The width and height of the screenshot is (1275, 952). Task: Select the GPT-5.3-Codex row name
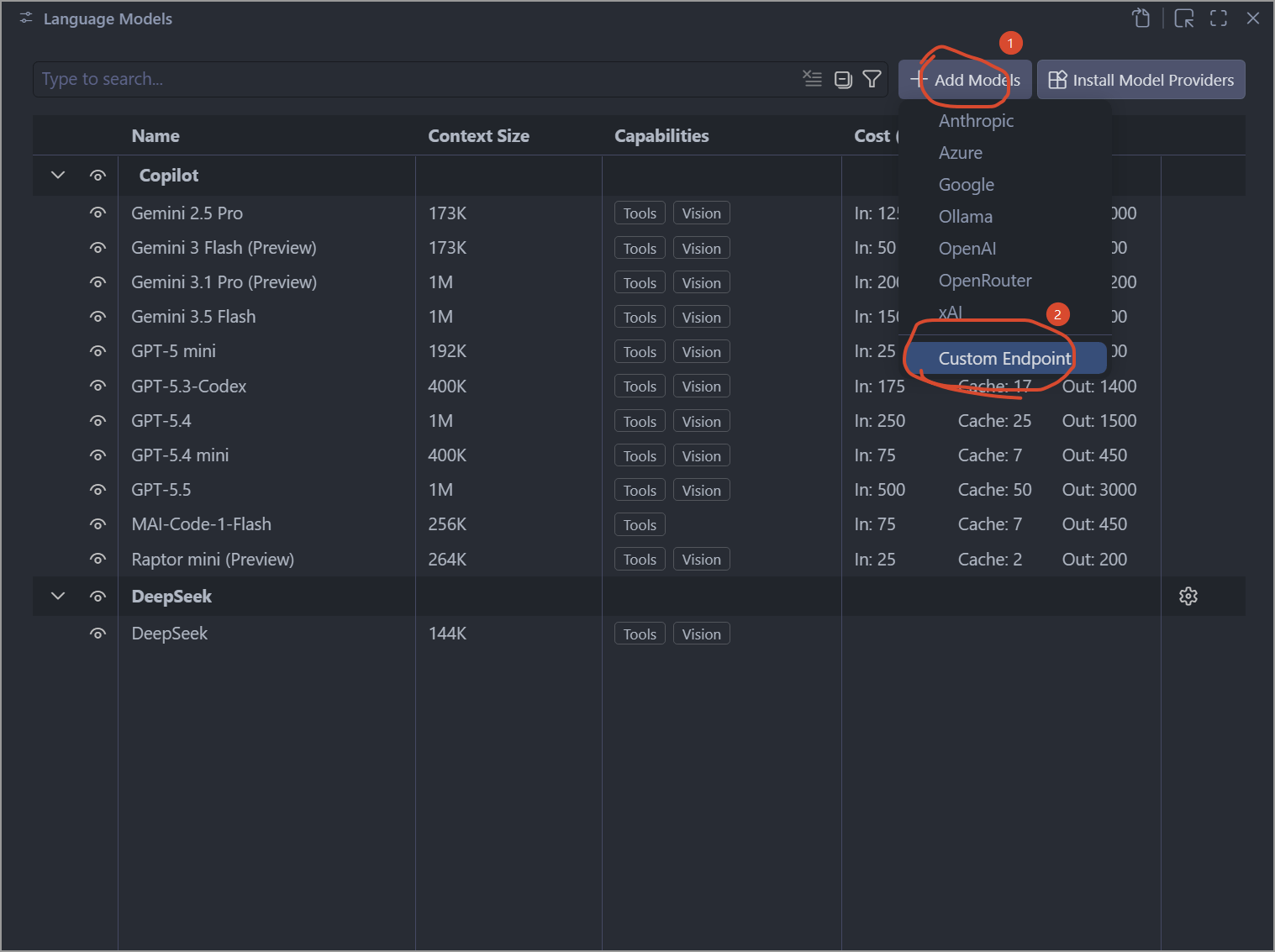coord(189,387)
